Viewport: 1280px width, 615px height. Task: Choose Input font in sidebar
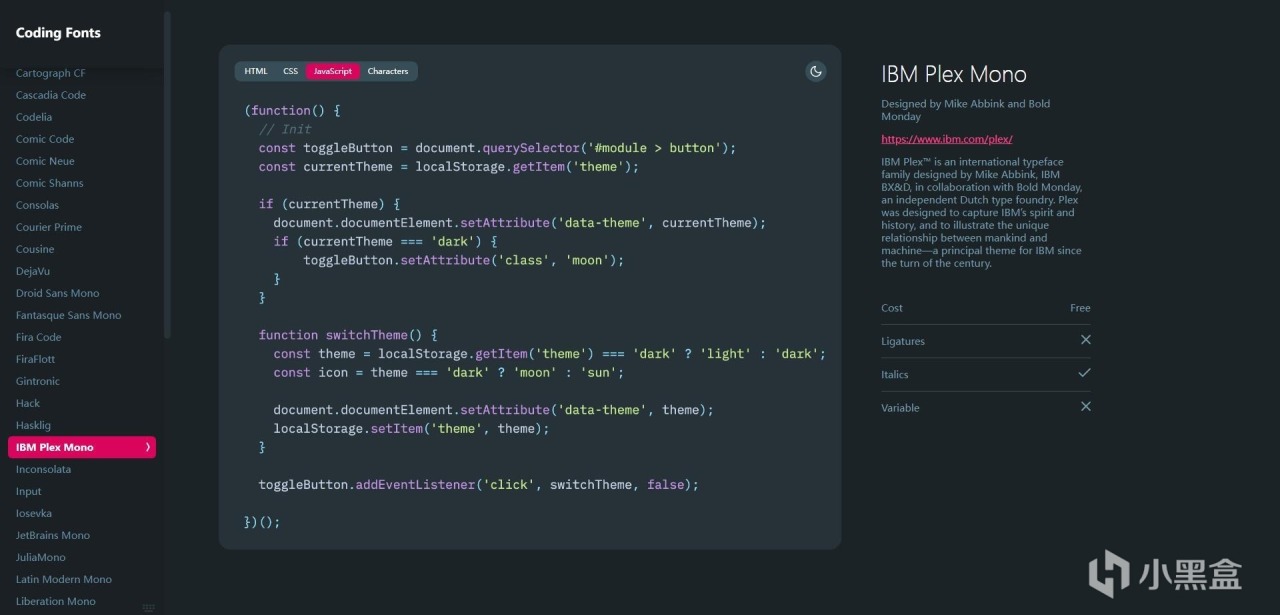tap(29, 491)
